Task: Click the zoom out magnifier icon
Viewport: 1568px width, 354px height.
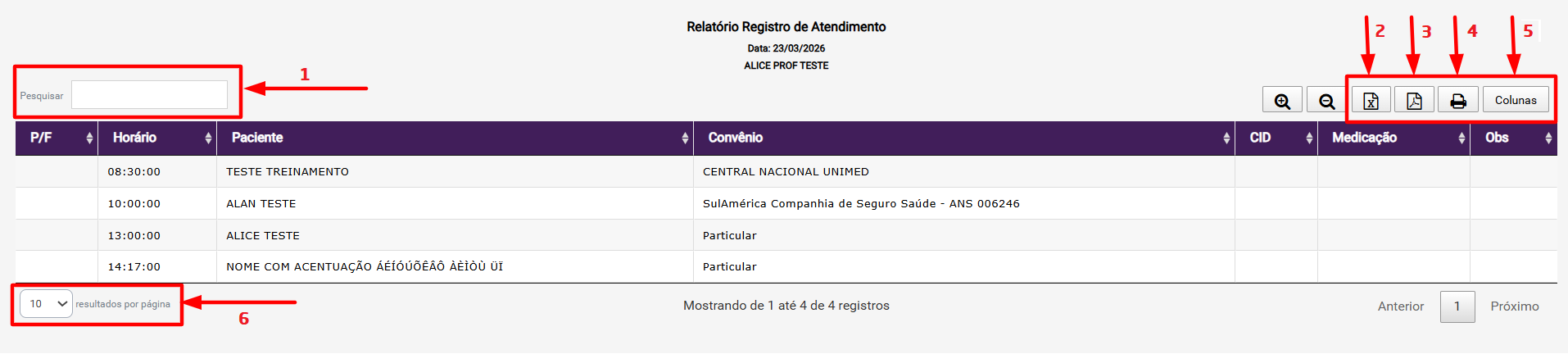Action: click(1326, 101)
